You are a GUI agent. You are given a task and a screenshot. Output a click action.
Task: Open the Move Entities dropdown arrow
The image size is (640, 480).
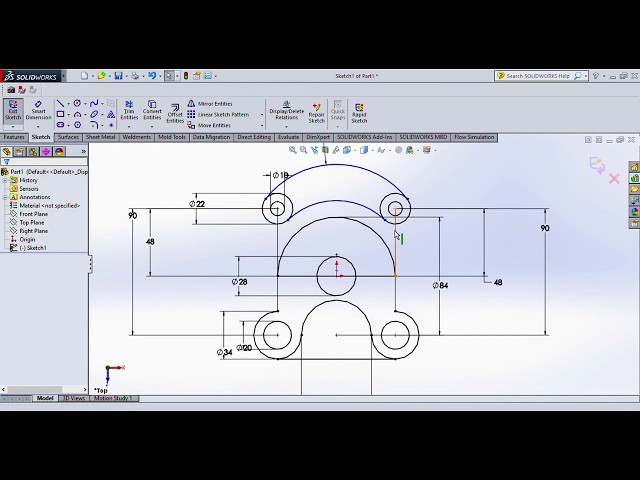click(262, 125)
